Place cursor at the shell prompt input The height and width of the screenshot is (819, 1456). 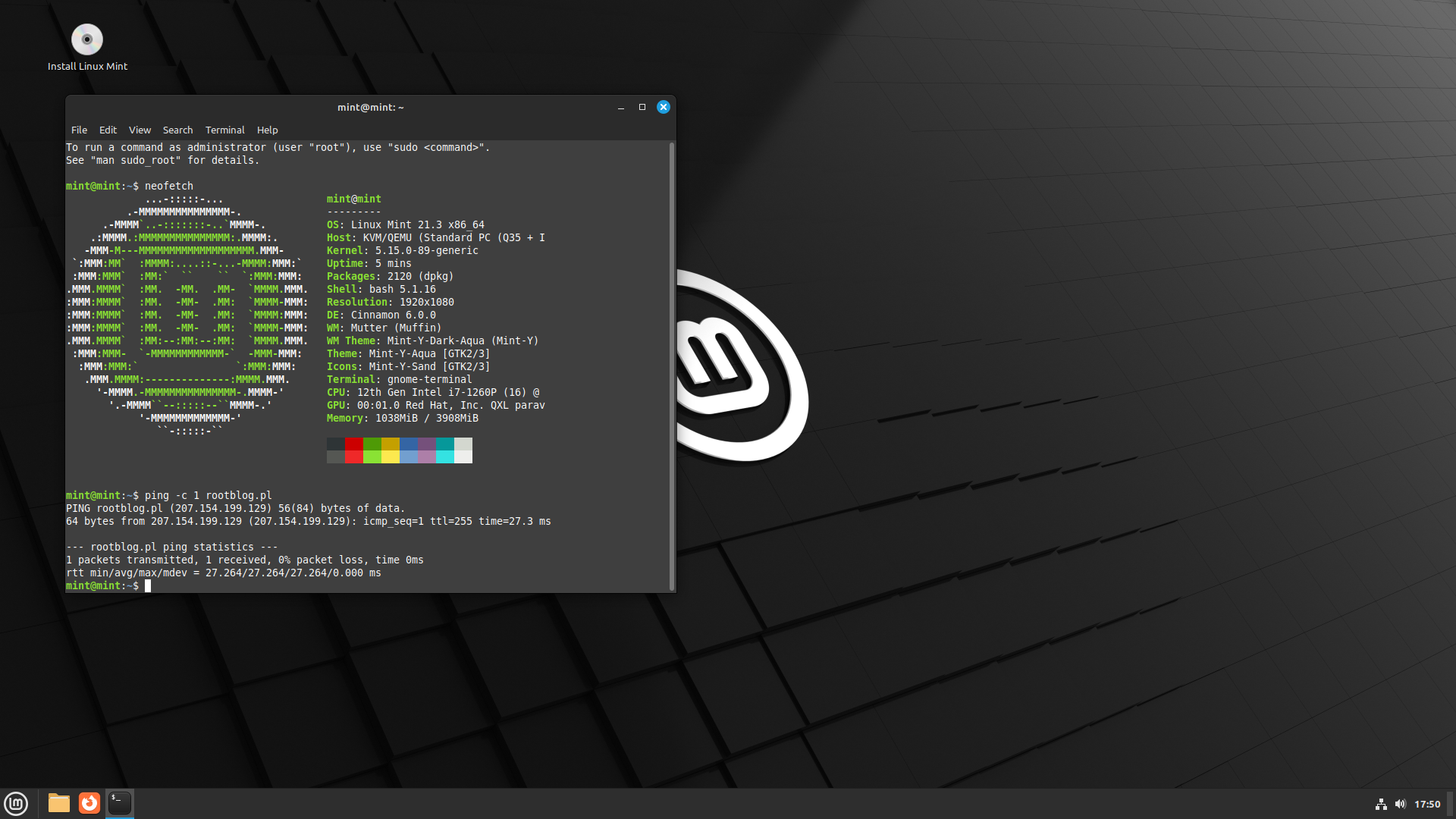pyautogui.click(x=150, y=585)
